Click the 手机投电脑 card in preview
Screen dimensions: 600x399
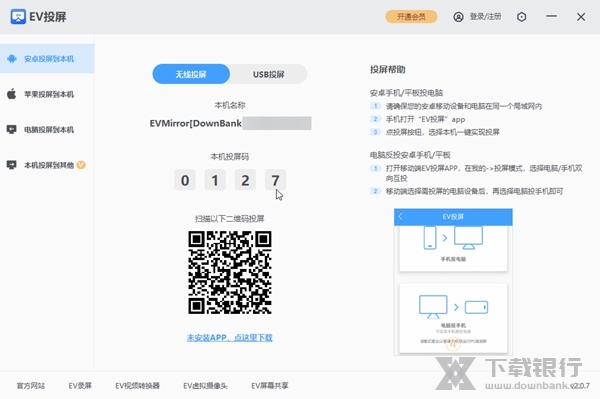pyautogui.click(x=453, y=248)
